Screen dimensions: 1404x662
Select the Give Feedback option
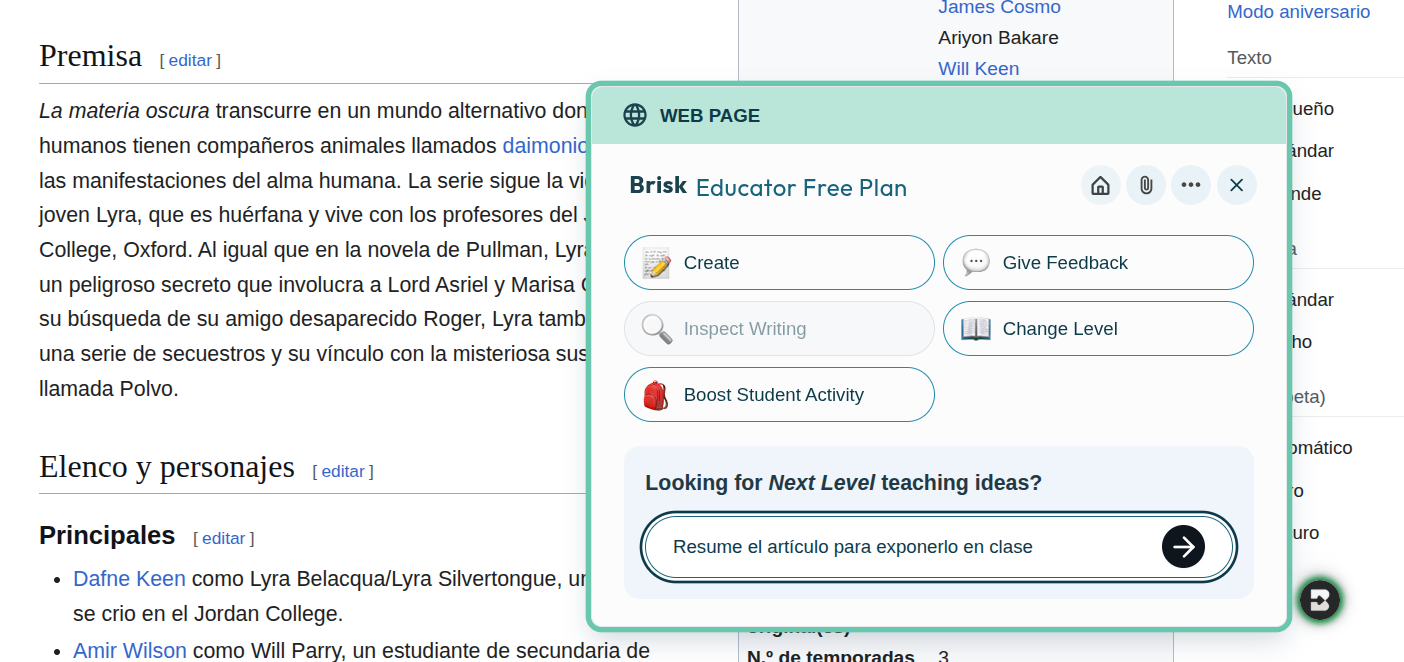point(1097,263)
